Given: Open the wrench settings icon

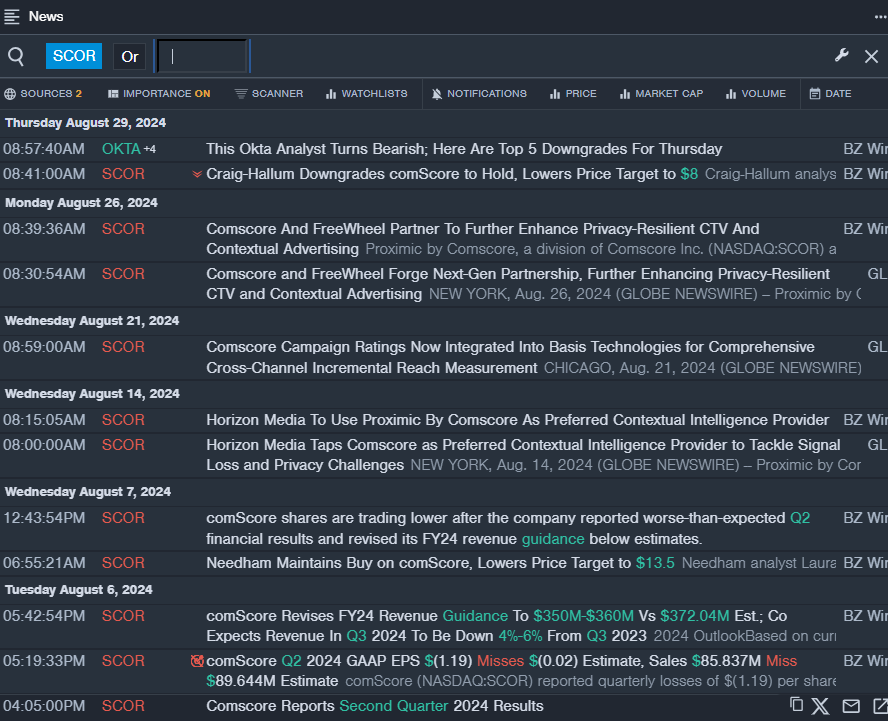Looking at the screenshot, I should coord(842,56).
